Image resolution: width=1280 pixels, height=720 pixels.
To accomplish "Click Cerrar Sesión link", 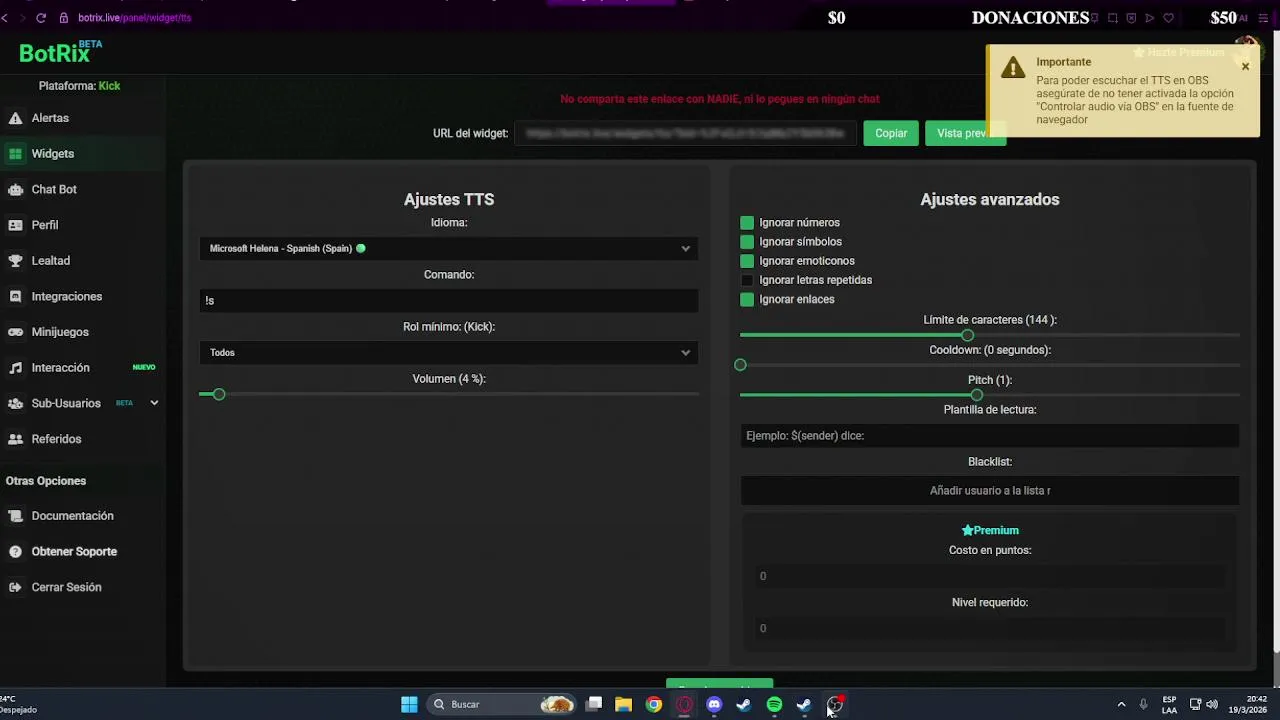I will coord(66,587).
